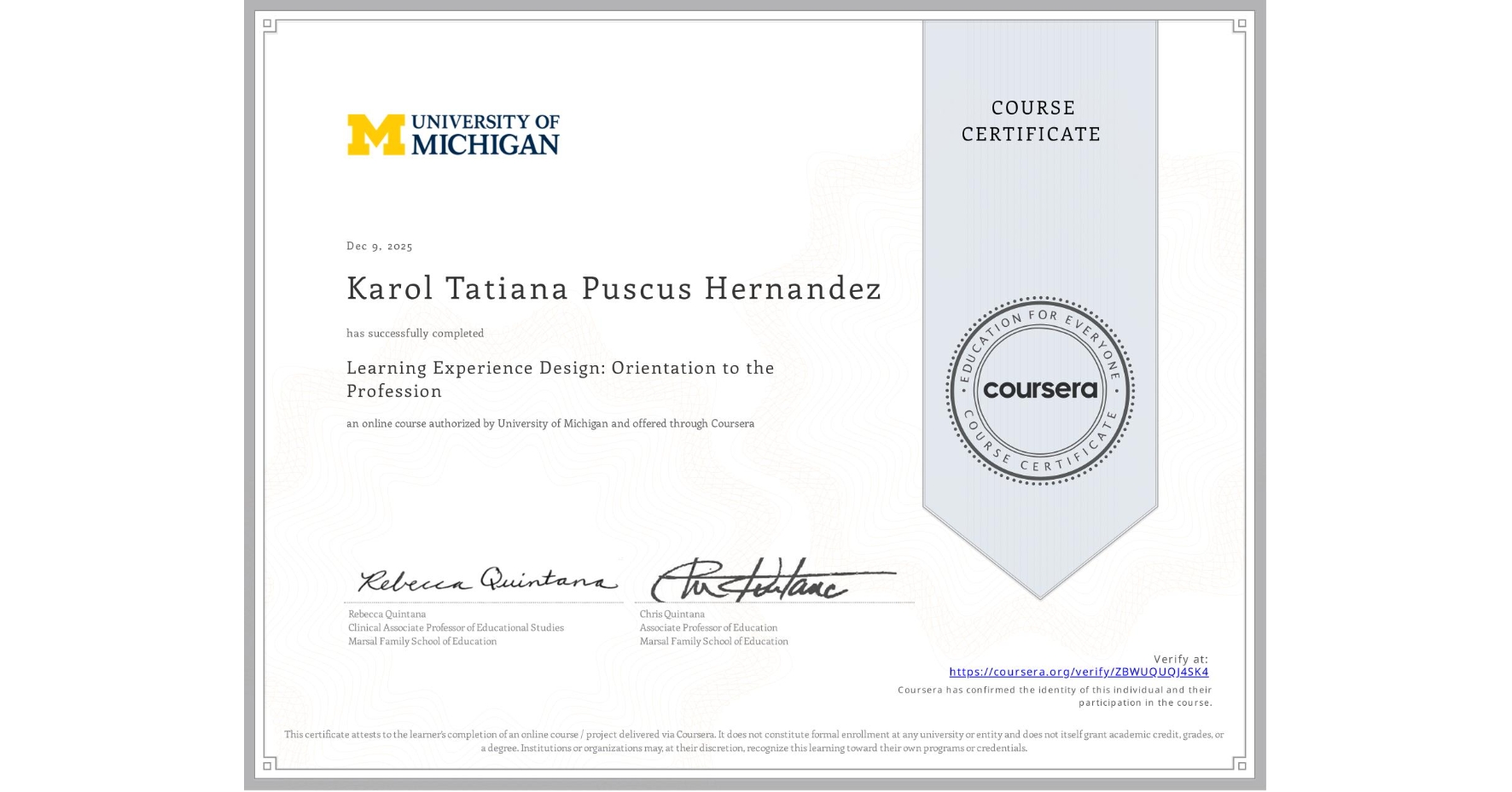This screenshot has height=792, width=1512.
Task: Click the printed name "Chris Quintana"
Action: coord(672,614)
